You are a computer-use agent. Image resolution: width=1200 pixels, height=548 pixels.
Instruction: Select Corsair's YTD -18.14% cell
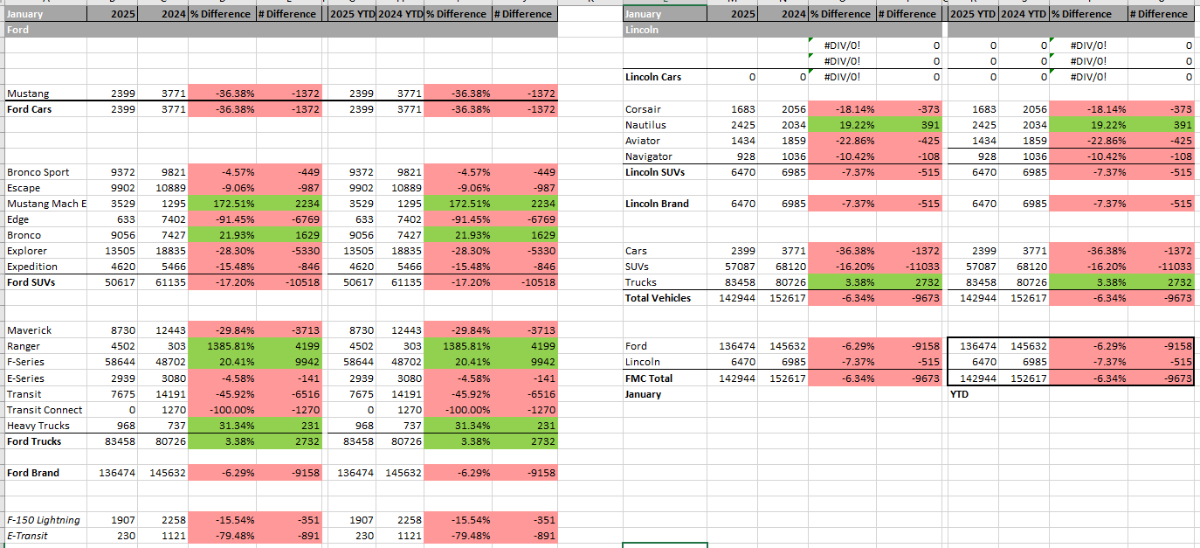tap(1088, 109)
